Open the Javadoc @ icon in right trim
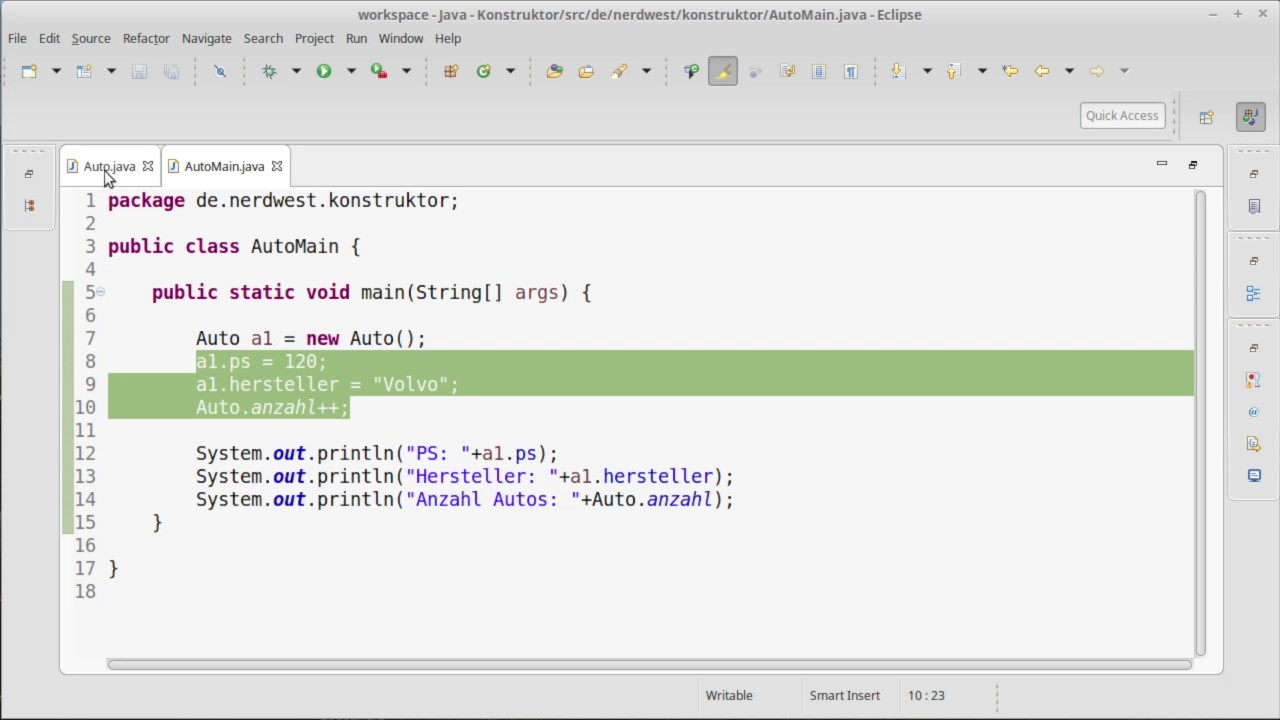 1254,412
